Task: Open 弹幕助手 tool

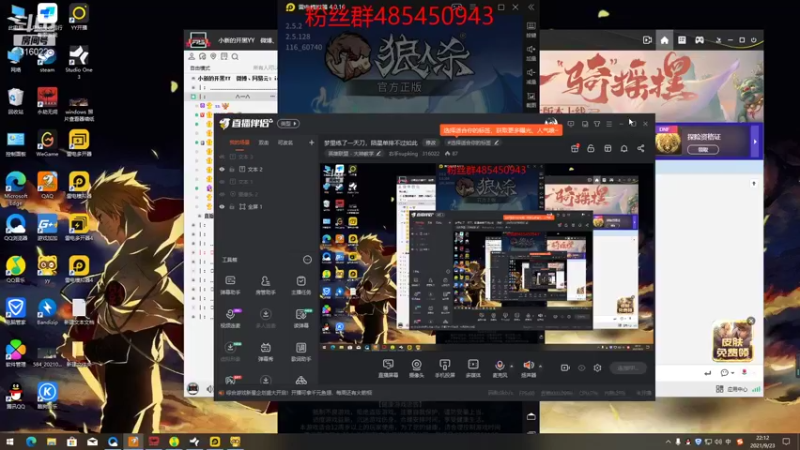Action: pos(230,285)
